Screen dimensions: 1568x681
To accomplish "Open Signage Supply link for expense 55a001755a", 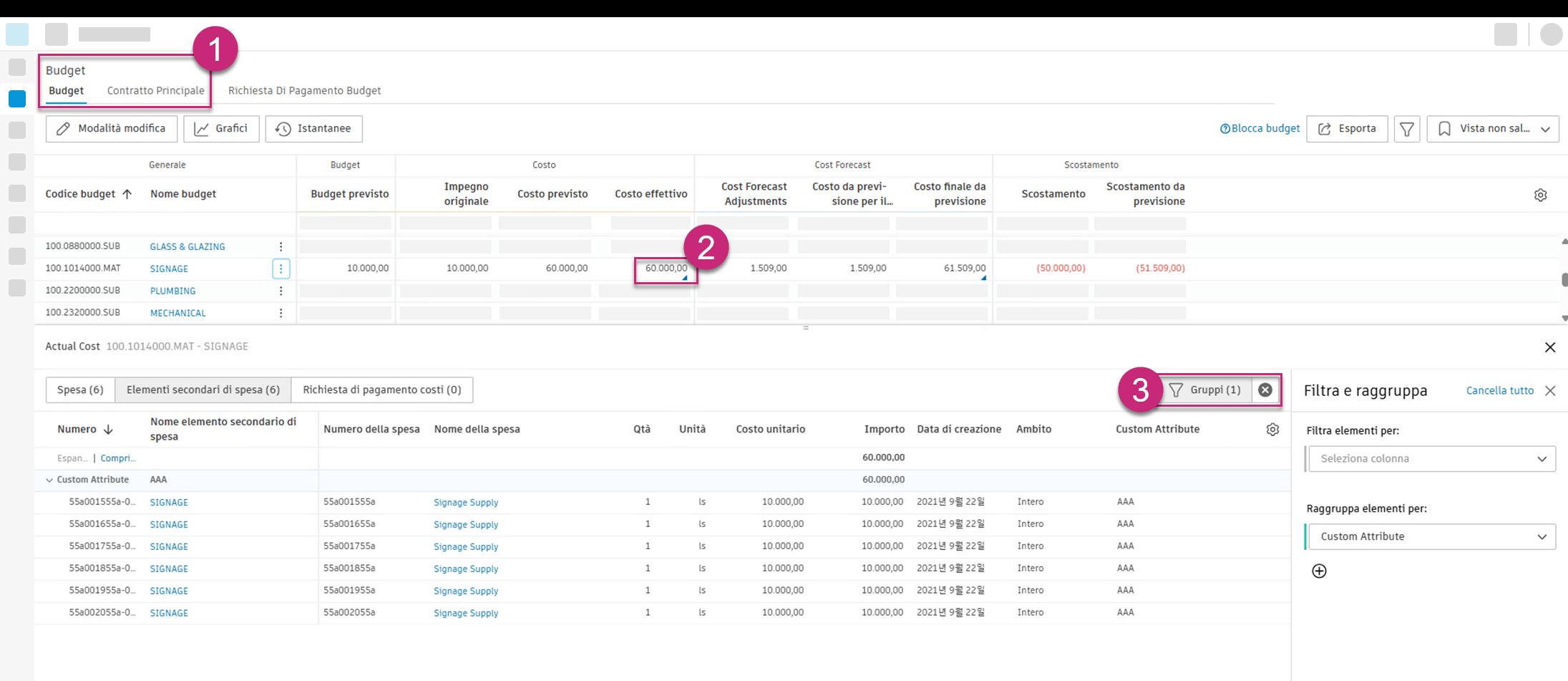I will 466,547.
